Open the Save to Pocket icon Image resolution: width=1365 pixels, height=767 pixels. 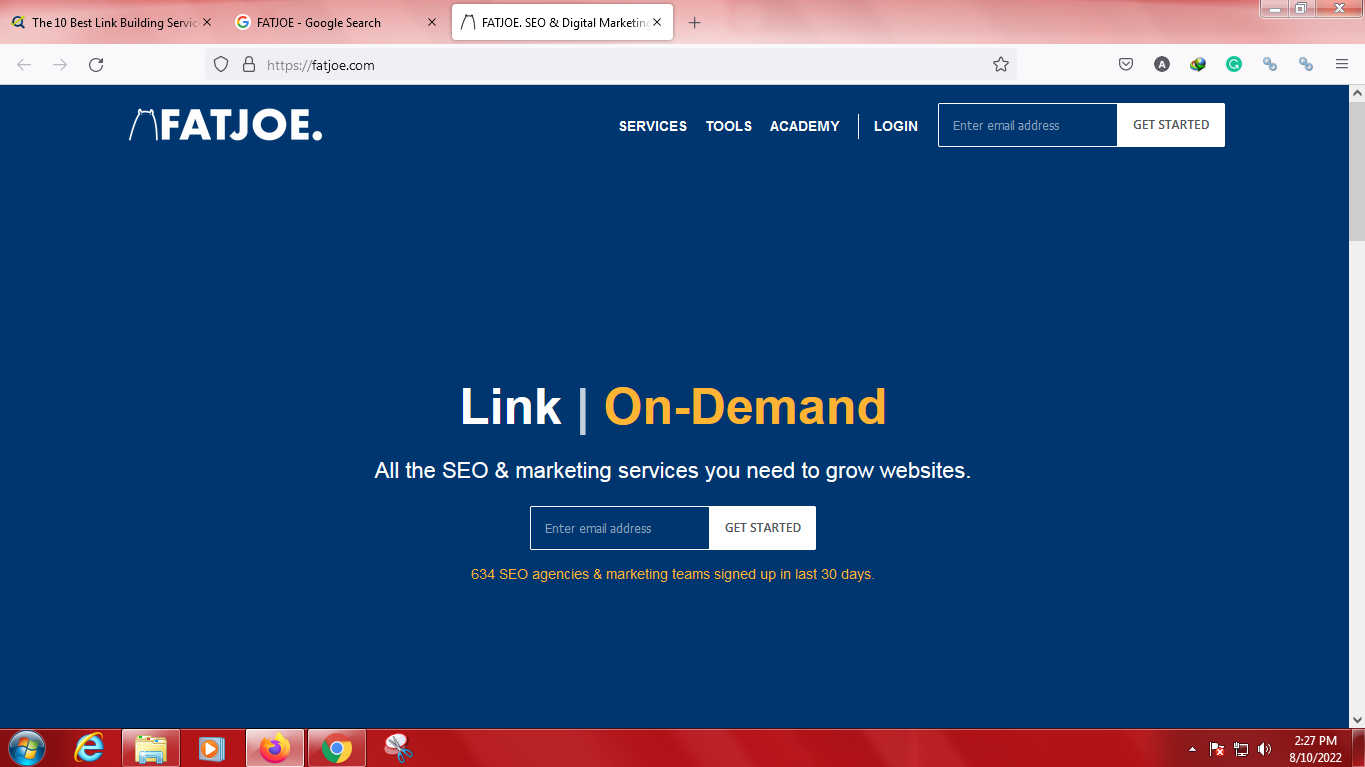coord(1126,64)
